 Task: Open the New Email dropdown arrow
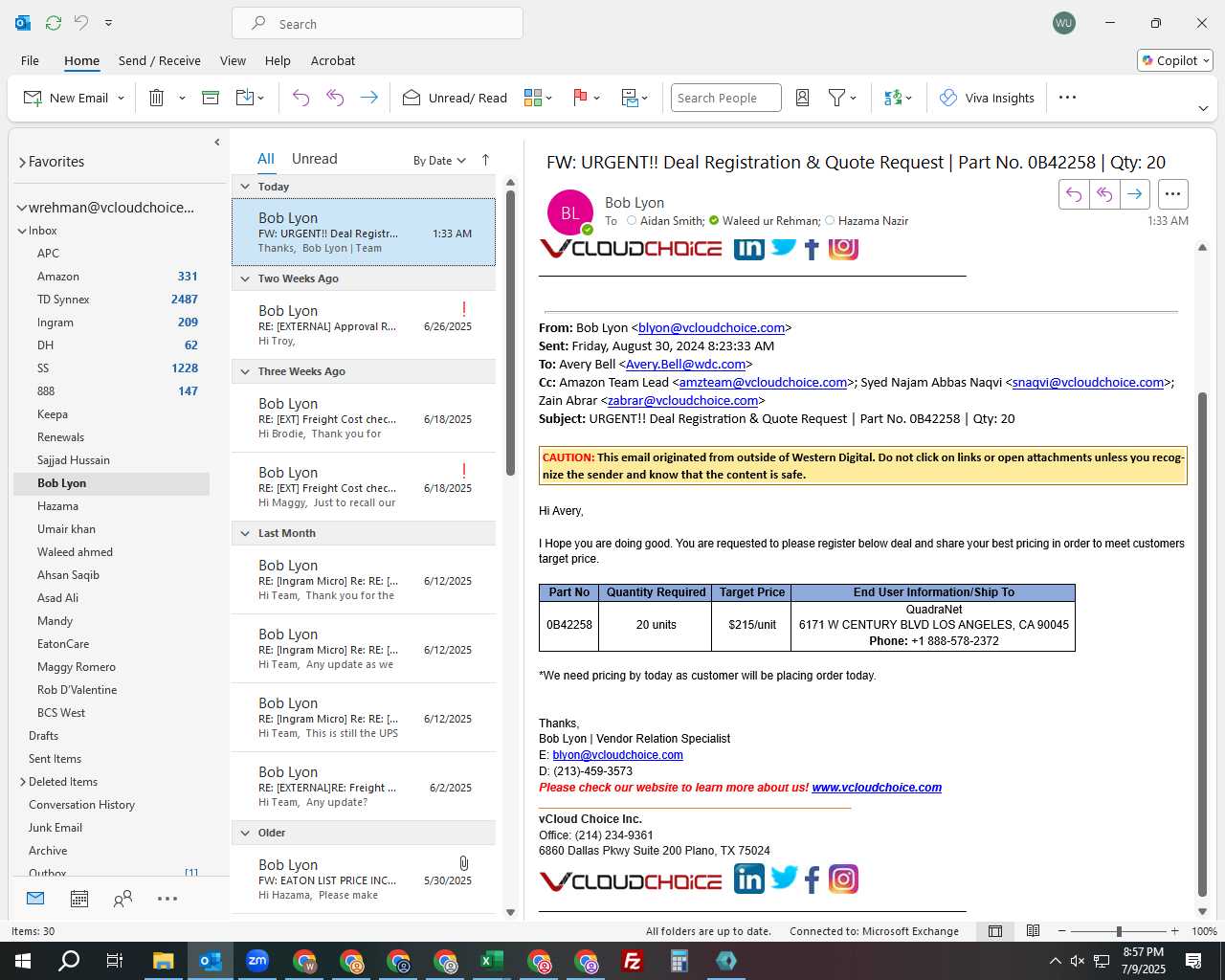tap(121, 98)
